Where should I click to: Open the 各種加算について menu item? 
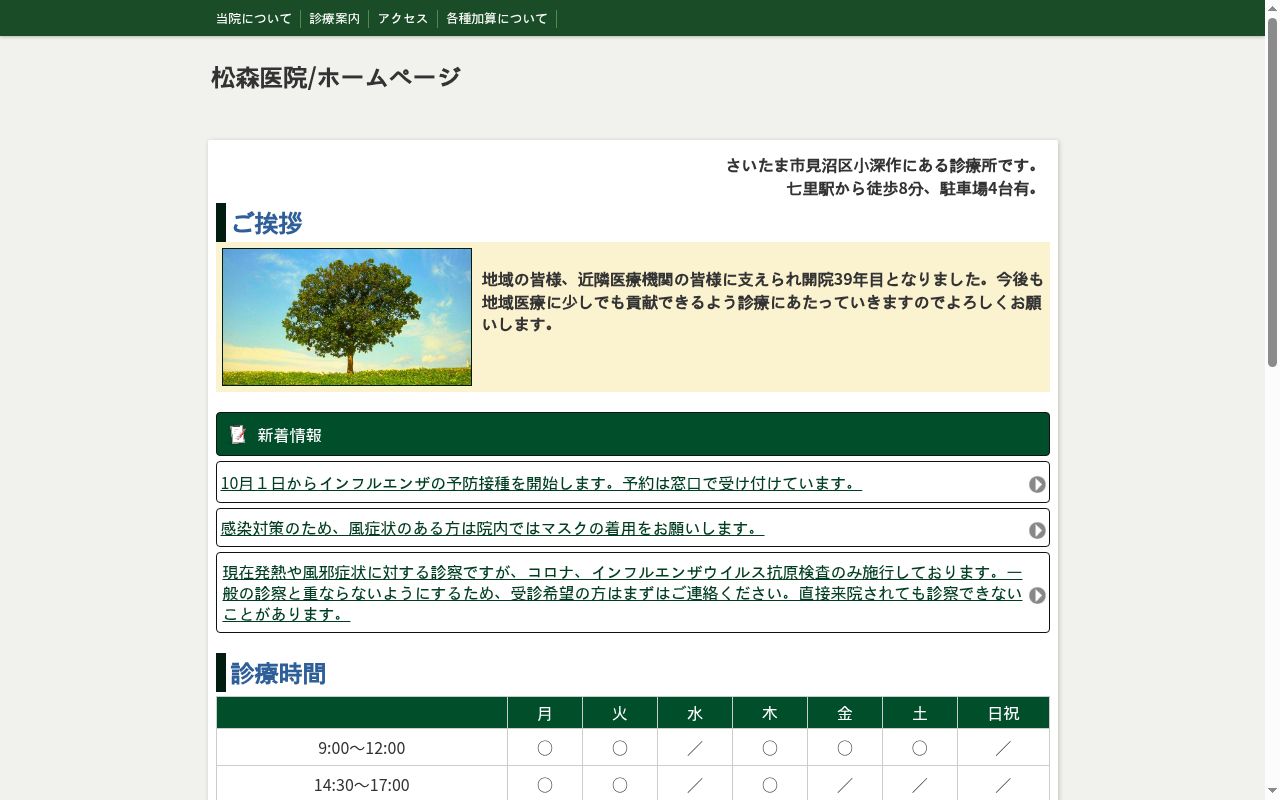click(x=497, y=18)
